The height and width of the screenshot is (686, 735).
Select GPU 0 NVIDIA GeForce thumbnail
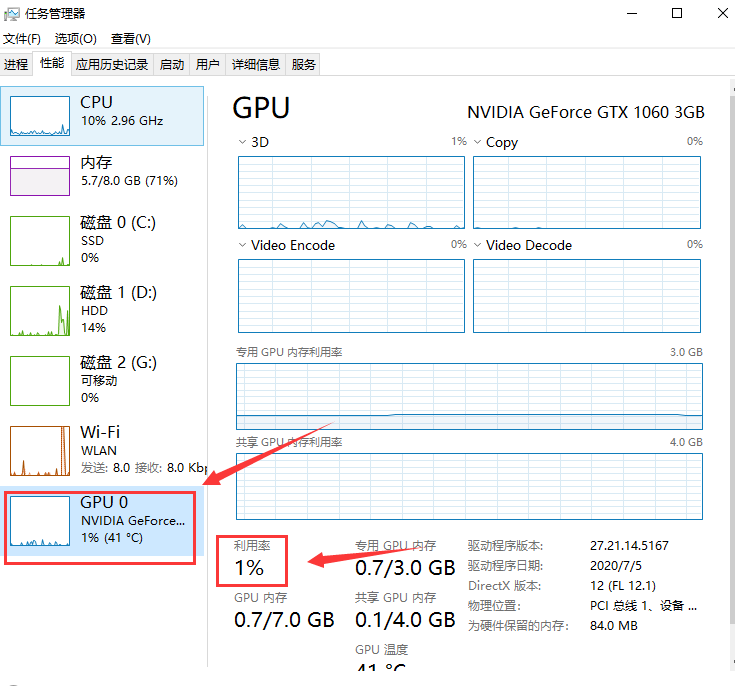point(40,521)
